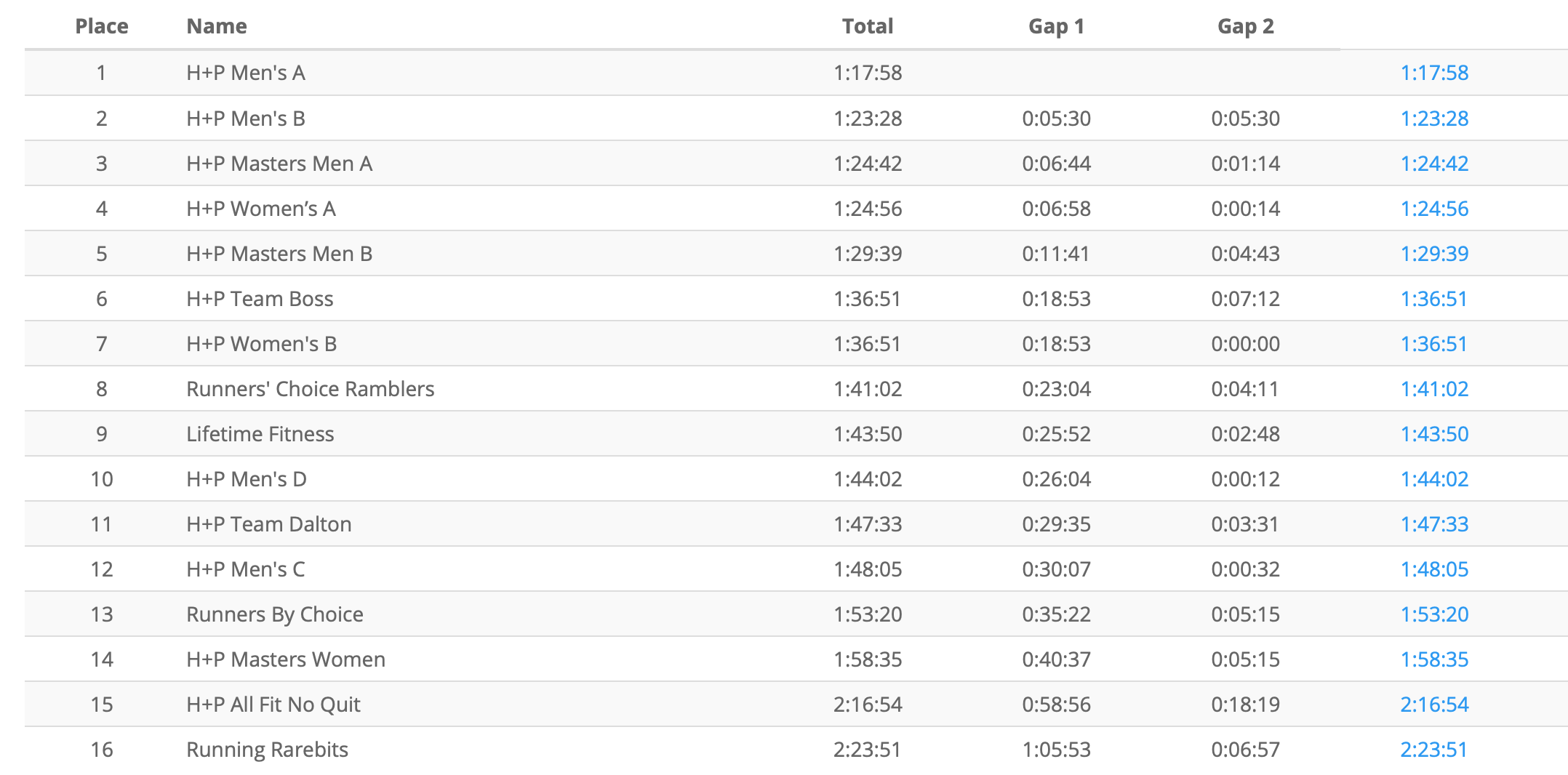Open the 1:17:58 time link

click(x=1434, y=73)
